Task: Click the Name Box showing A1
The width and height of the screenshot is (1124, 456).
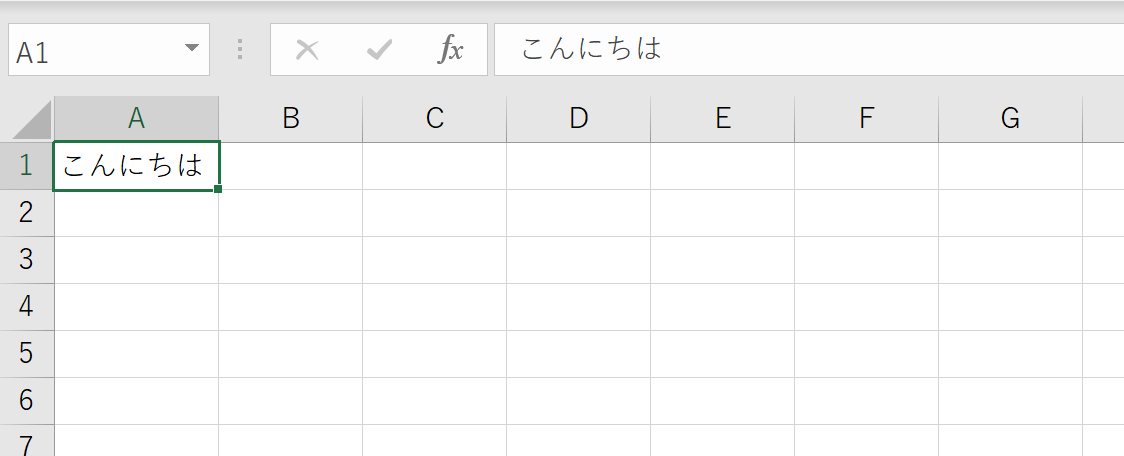Action: (109, 49)
